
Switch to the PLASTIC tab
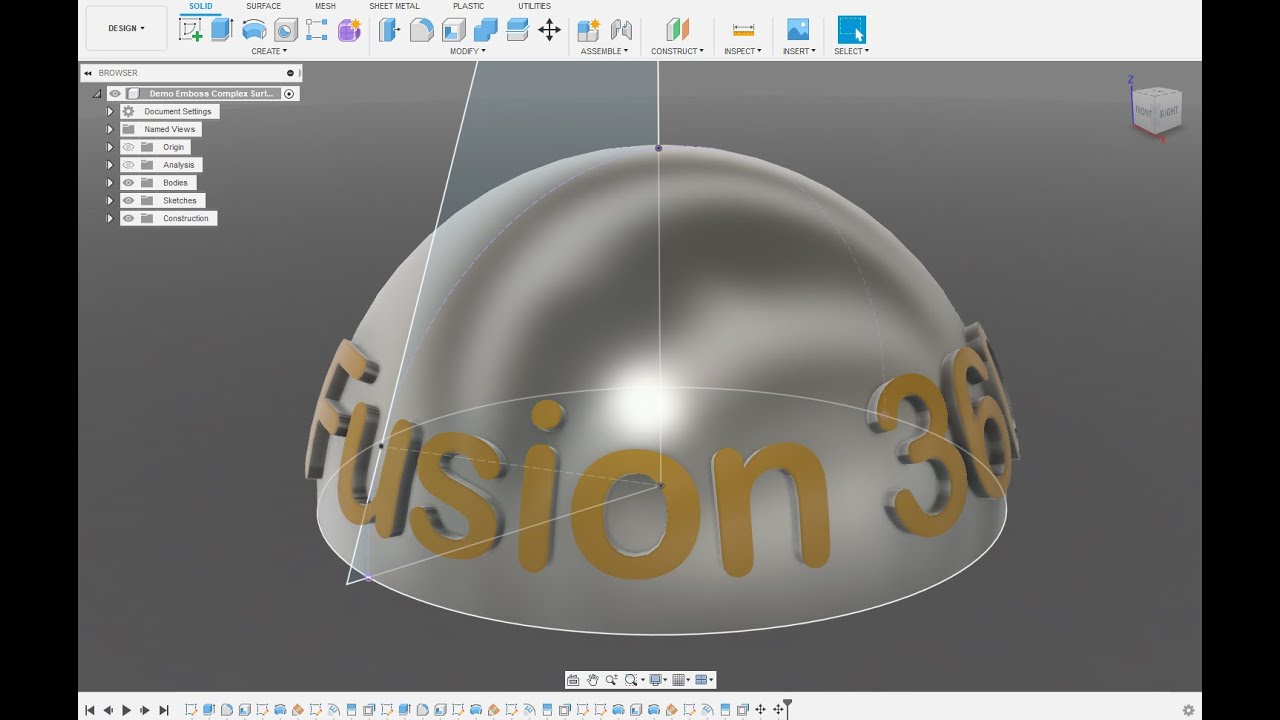pos(468,6)
